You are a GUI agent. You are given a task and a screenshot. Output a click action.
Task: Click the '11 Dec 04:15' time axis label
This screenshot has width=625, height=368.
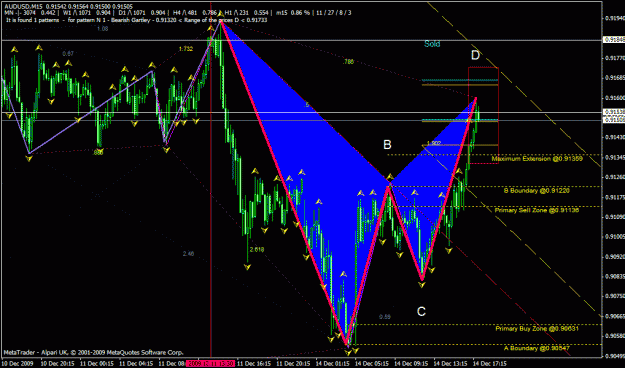[136, 364]
